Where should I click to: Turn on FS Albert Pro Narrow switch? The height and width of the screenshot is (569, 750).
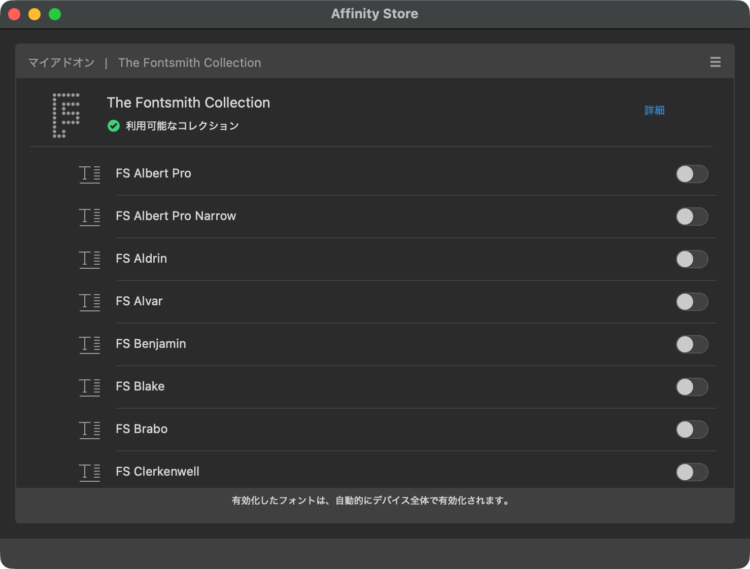(x=691, y=216)
